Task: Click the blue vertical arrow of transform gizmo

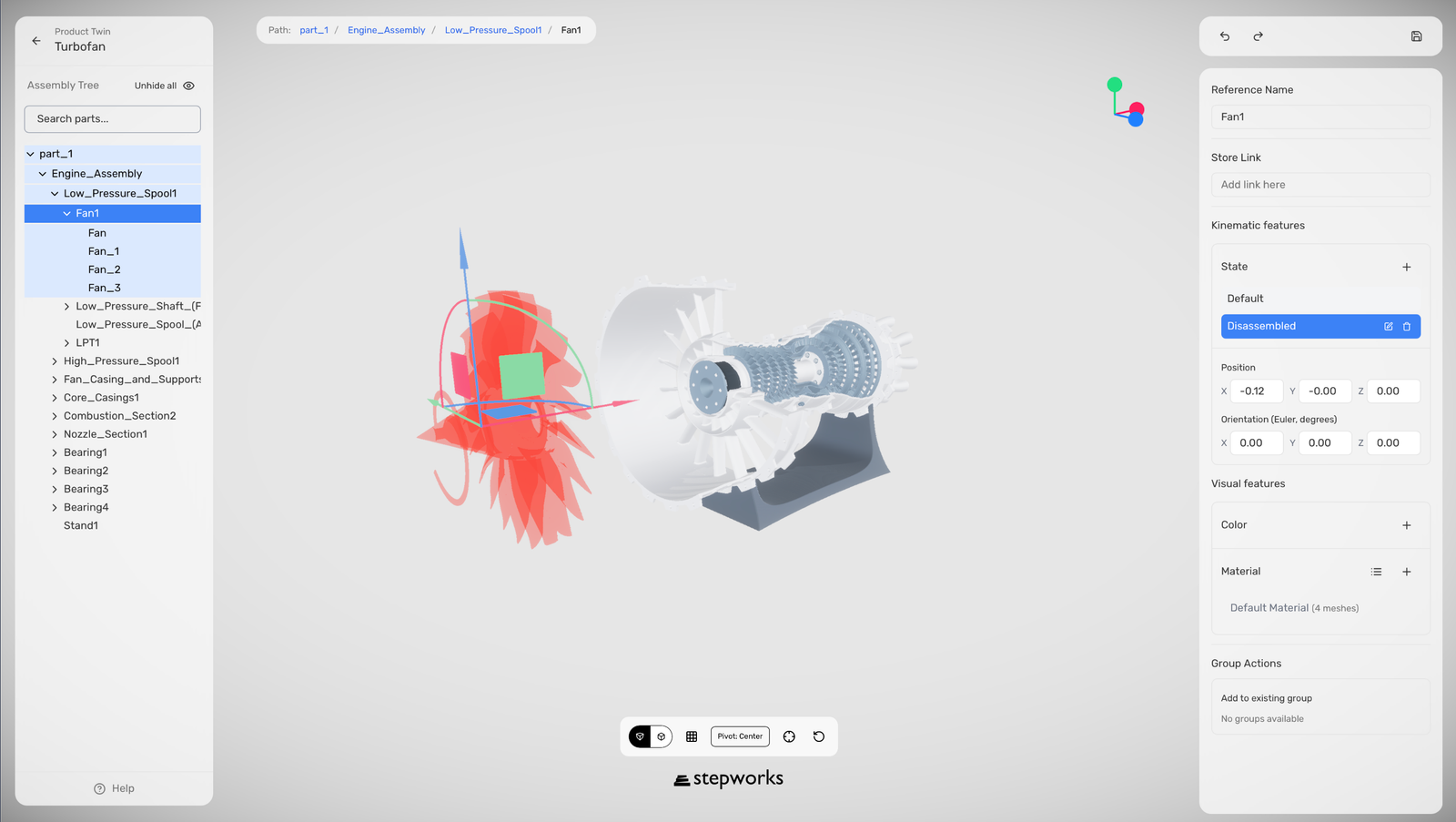Action: 464,249
